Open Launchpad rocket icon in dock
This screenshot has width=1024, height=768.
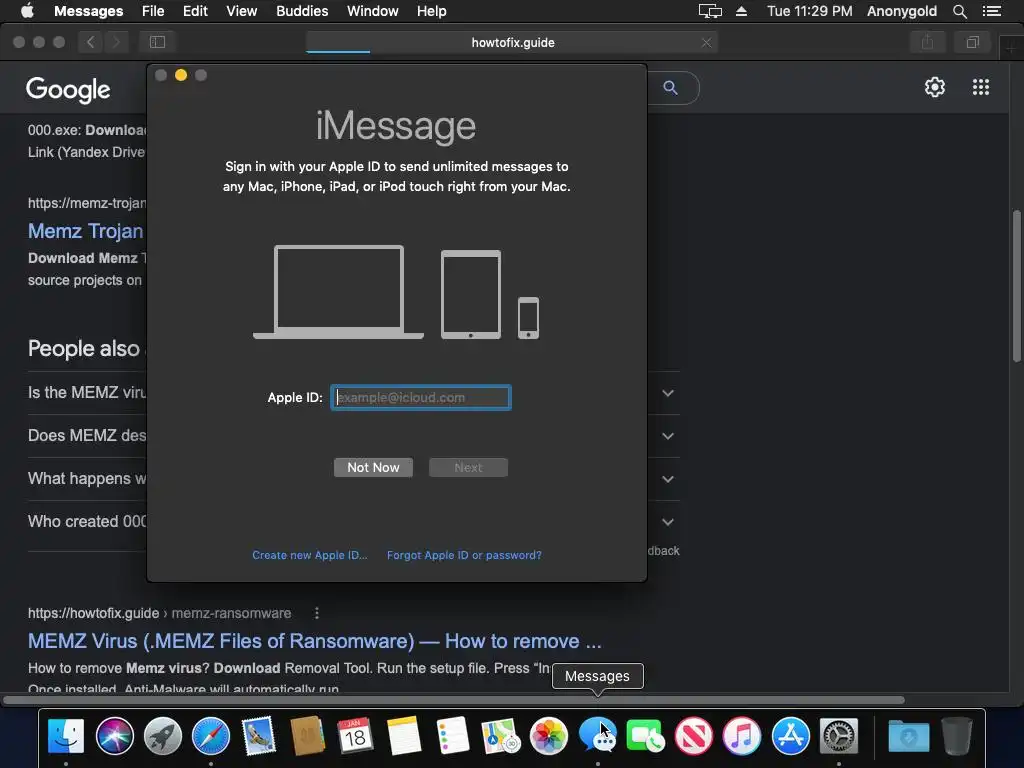coord(163,736)
